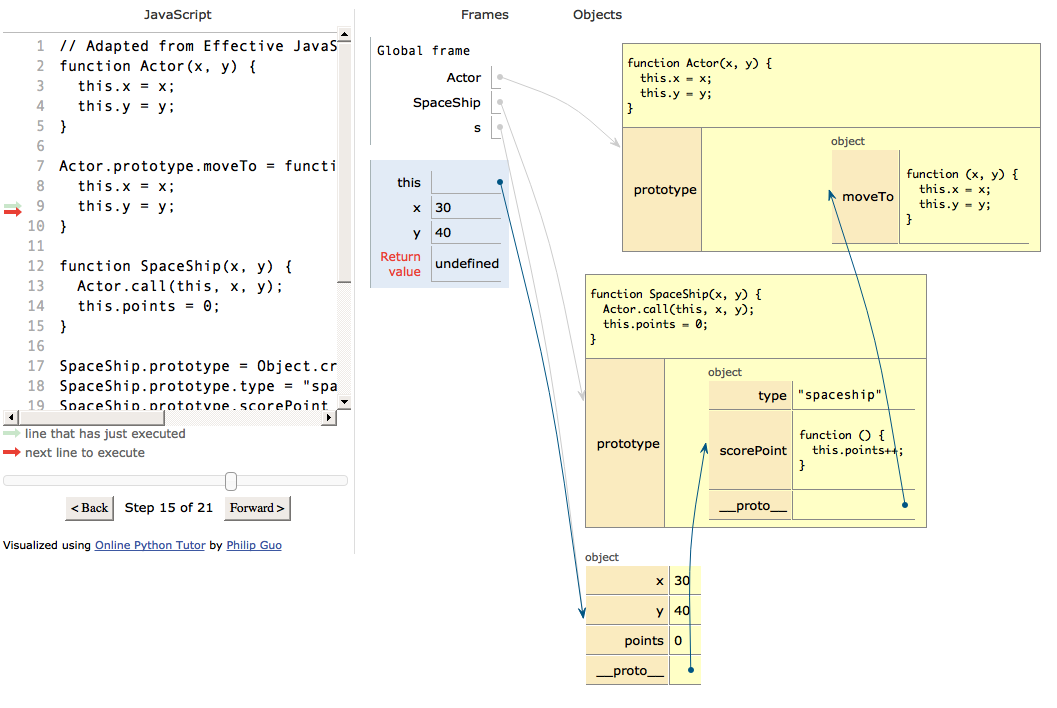Click the Back step button
The width and height of the screenshot is (1057, 708).
coord(90,508)
